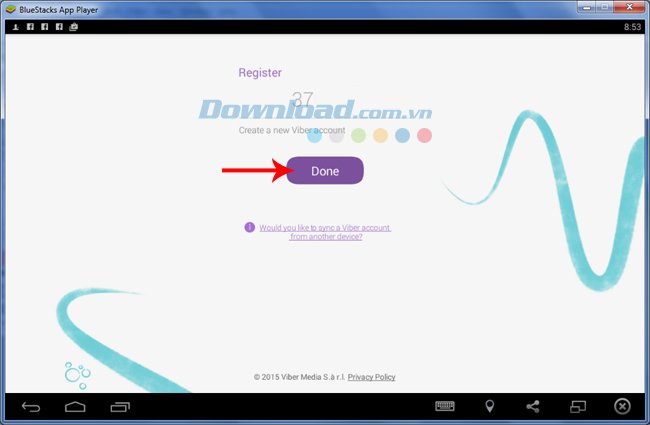The width and height of the screenshot is (650, 425).
Task: Click the first Facebook notification icon
Action: [32, 27]
